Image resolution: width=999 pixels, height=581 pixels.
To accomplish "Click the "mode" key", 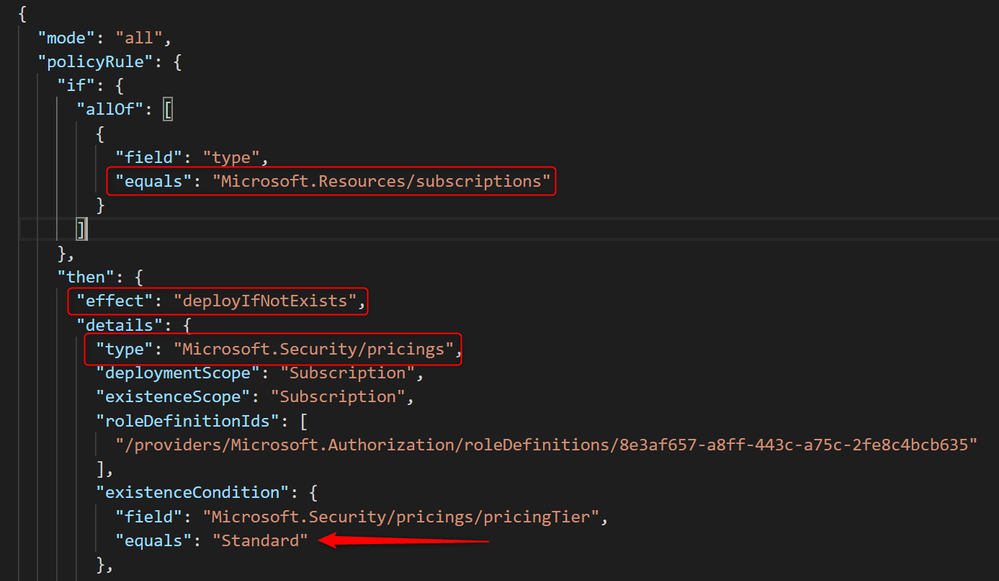I will pyautogui.click(x=66, y=38).
